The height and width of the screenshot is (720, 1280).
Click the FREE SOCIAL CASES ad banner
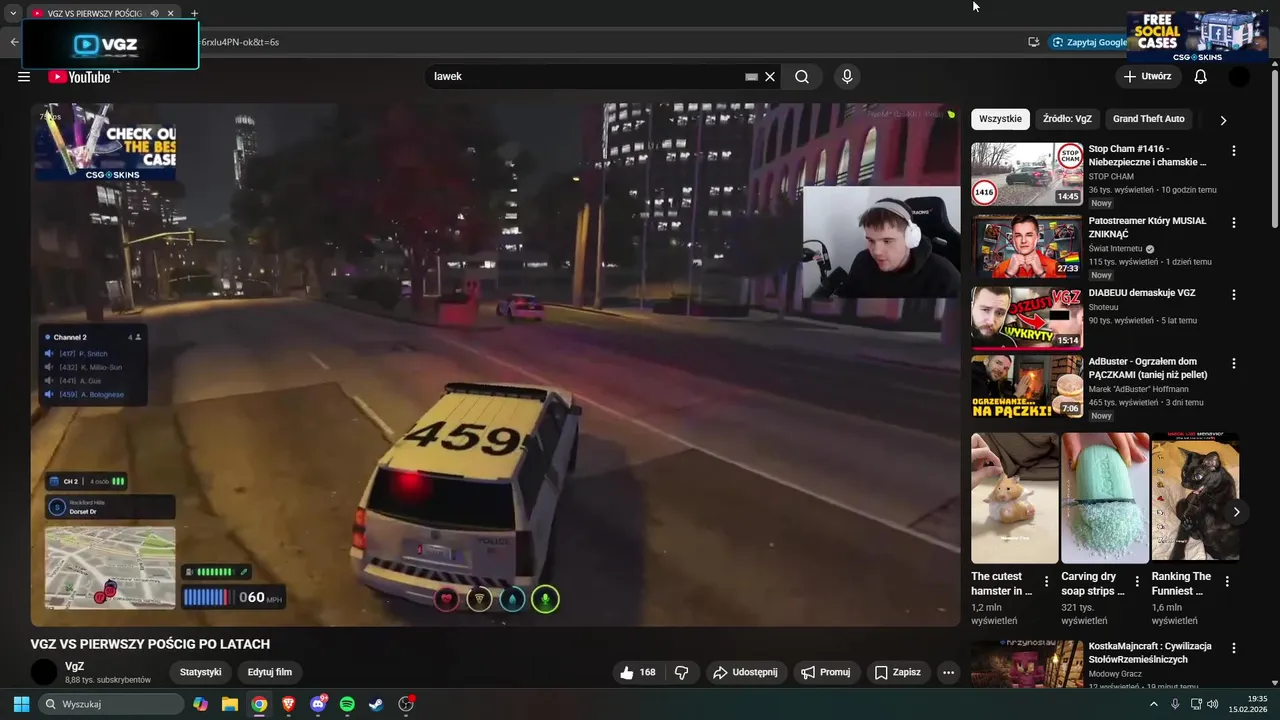(x=1198, y=37)
